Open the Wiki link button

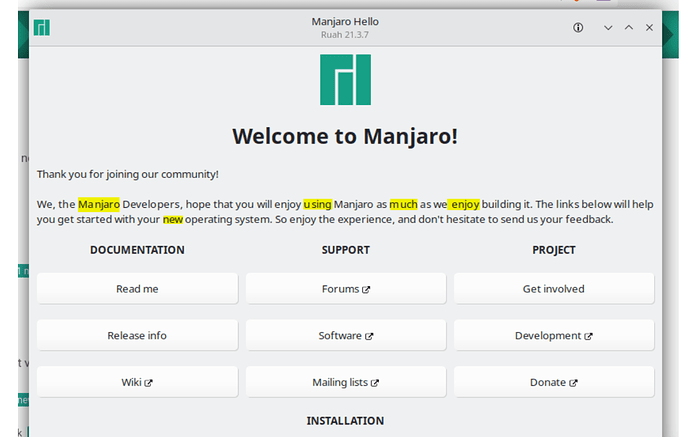tap(137, 382)
